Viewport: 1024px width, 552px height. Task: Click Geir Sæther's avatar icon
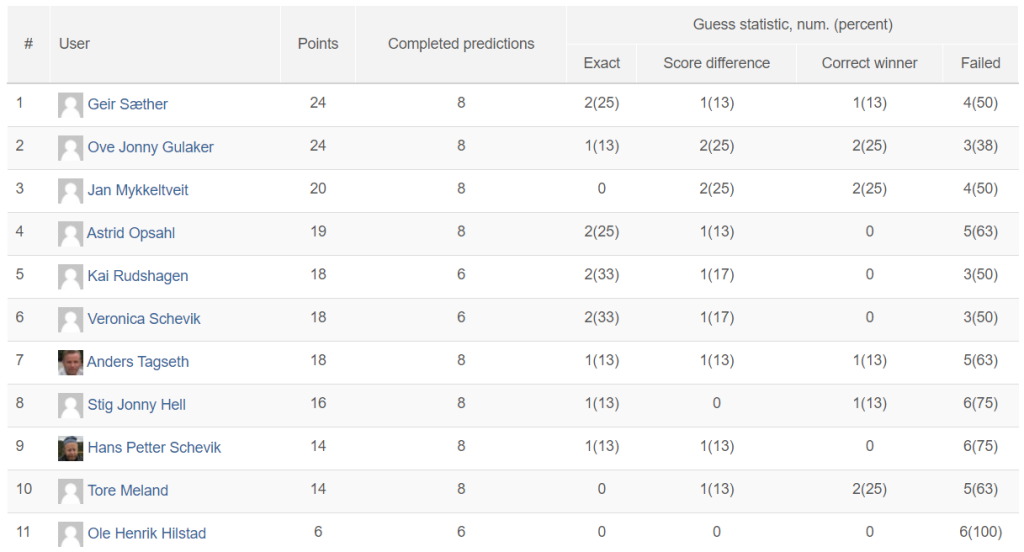pos(71,105)
